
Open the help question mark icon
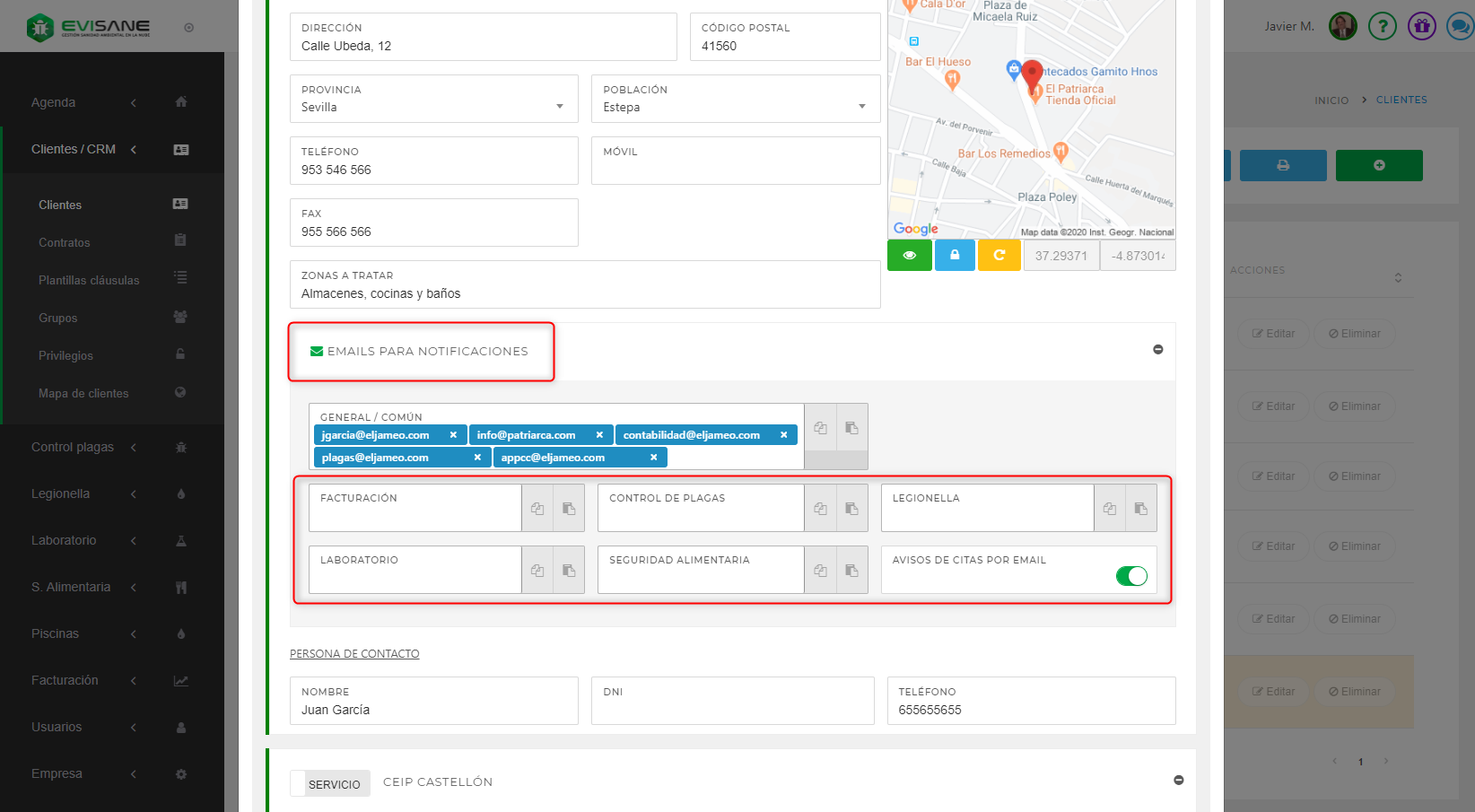point(1382,27)
